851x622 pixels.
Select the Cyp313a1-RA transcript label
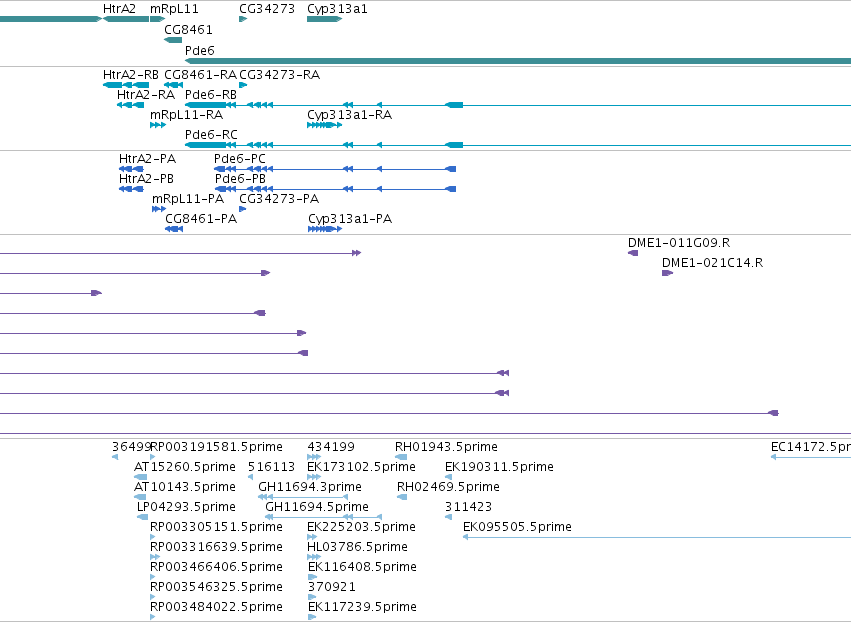(350, 115)
